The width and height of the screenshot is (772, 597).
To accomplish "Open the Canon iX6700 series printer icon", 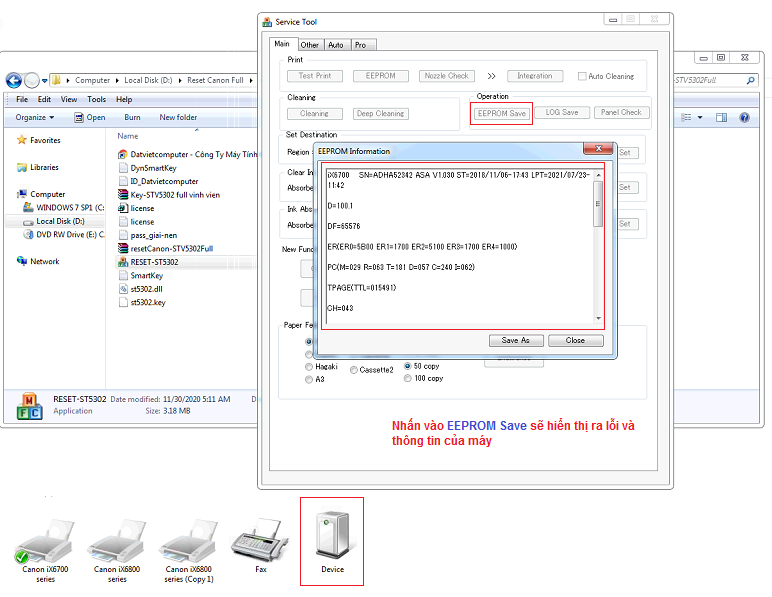I will click(45, 550).
